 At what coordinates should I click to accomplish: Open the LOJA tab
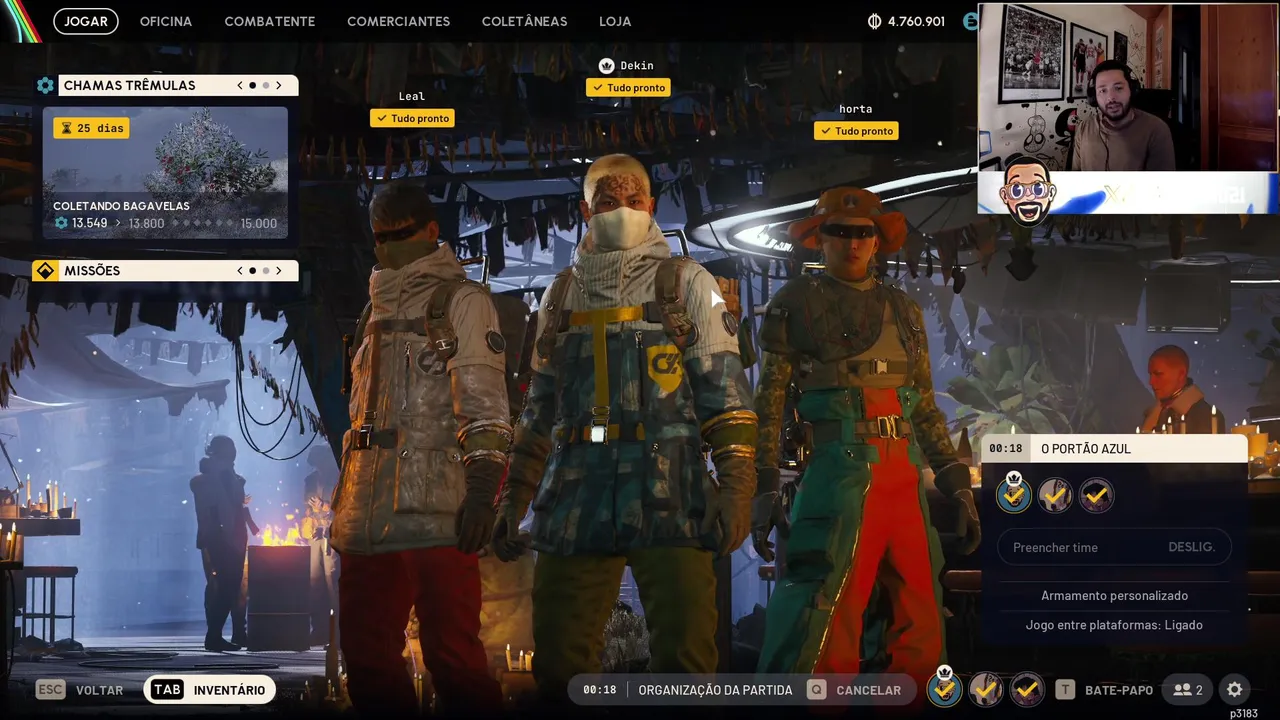pos(615,21)
